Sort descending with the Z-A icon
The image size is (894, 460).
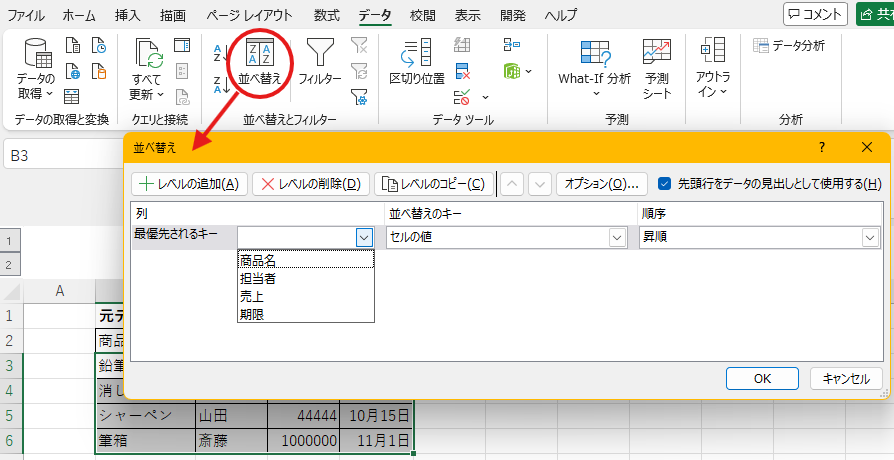click(x=221, y=85)
